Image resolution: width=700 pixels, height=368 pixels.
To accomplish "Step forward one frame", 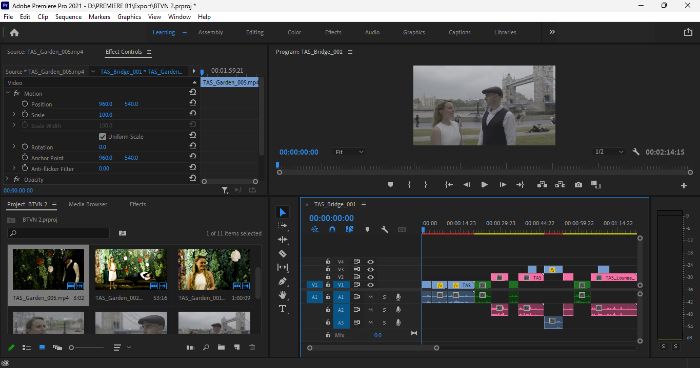I will [x=503, y=184].
